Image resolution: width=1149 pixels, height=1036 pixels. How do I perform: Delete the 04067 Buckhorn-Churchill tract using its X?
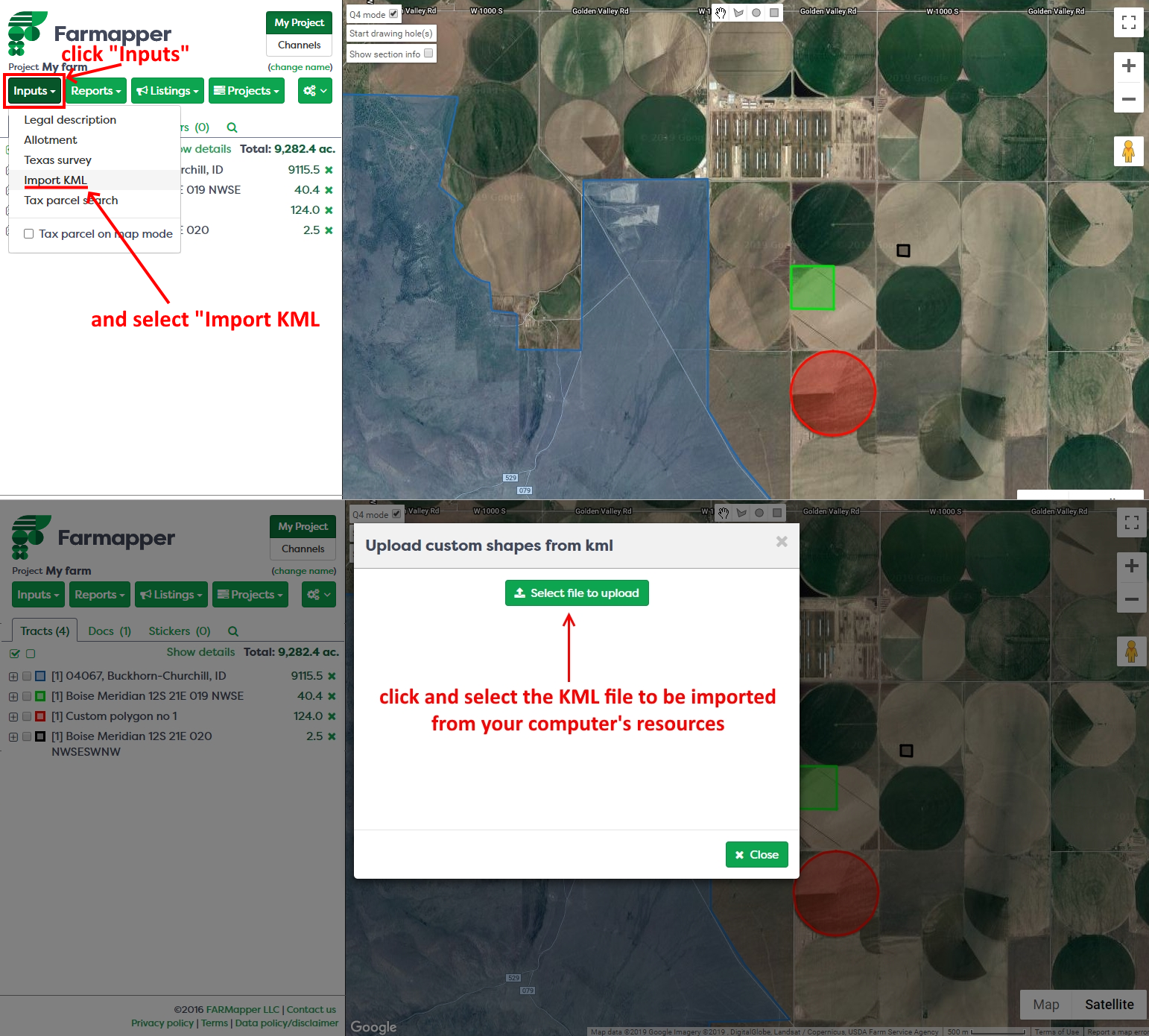point(332,676)
